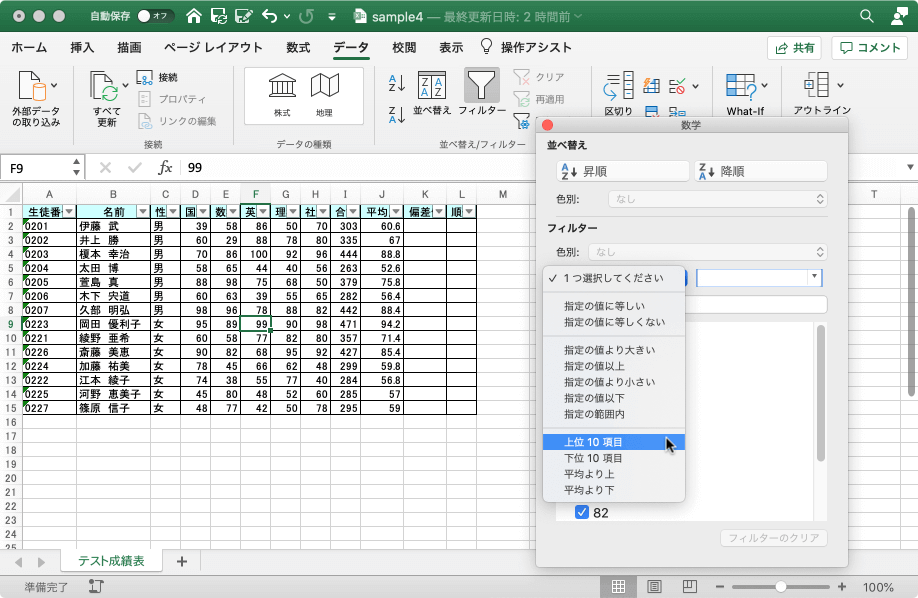Click the Ascending (昇順) sort button
The height and width of the screenshot is (598, 918).
pos(622,171)
